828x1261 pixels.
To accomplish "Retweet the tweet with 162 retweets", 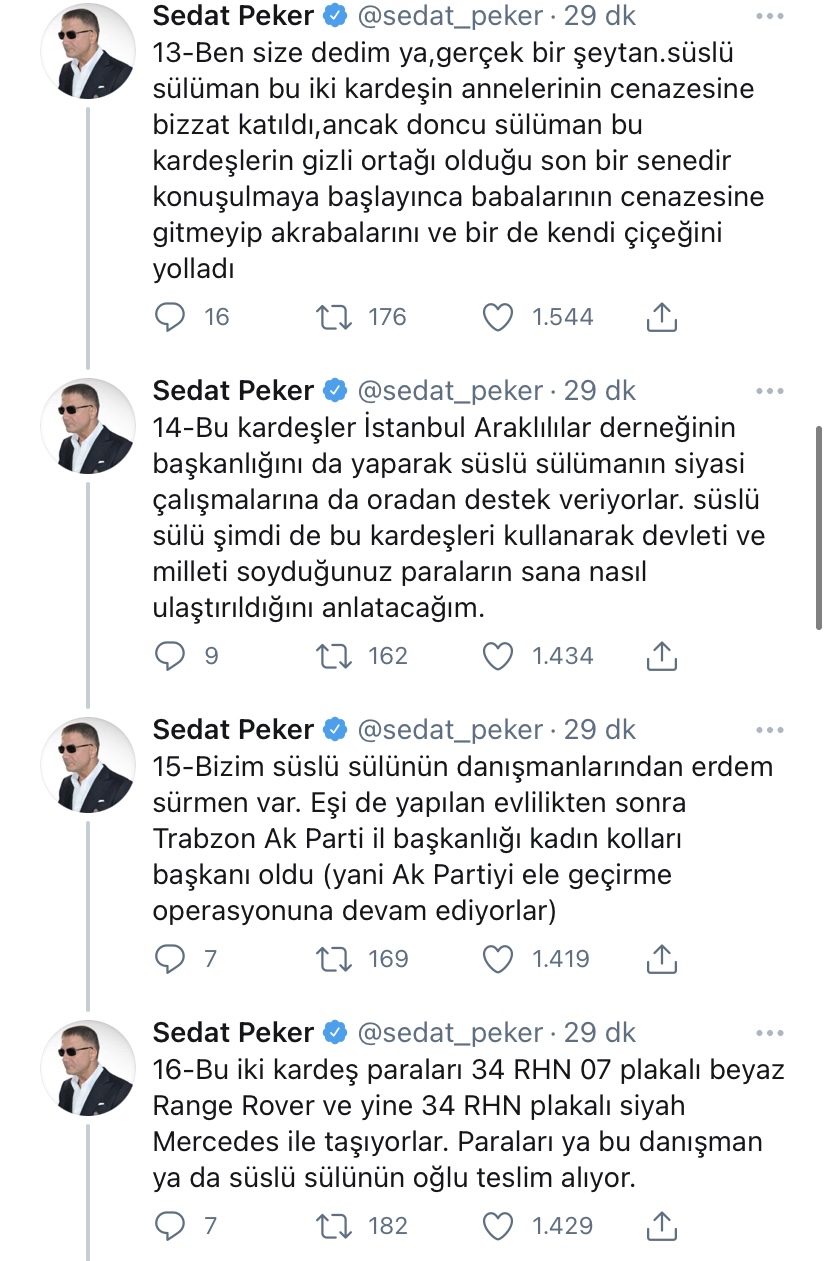I will pyautogui.click(x=333, y=656).
